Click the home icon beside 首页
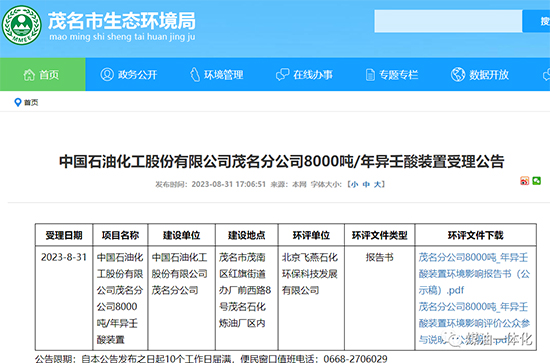Image resolution: width=550 pixels, height=363 pixels. [x=29, y=75]
